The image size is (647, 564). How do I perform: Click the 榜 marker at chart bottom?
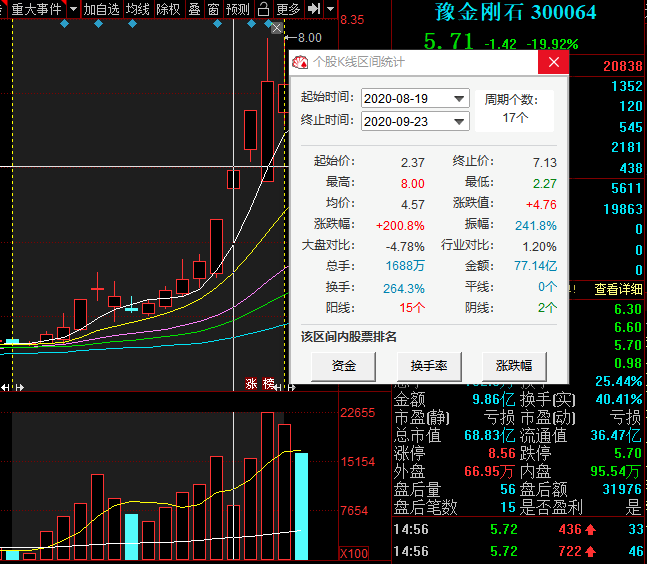coord(267,383)
